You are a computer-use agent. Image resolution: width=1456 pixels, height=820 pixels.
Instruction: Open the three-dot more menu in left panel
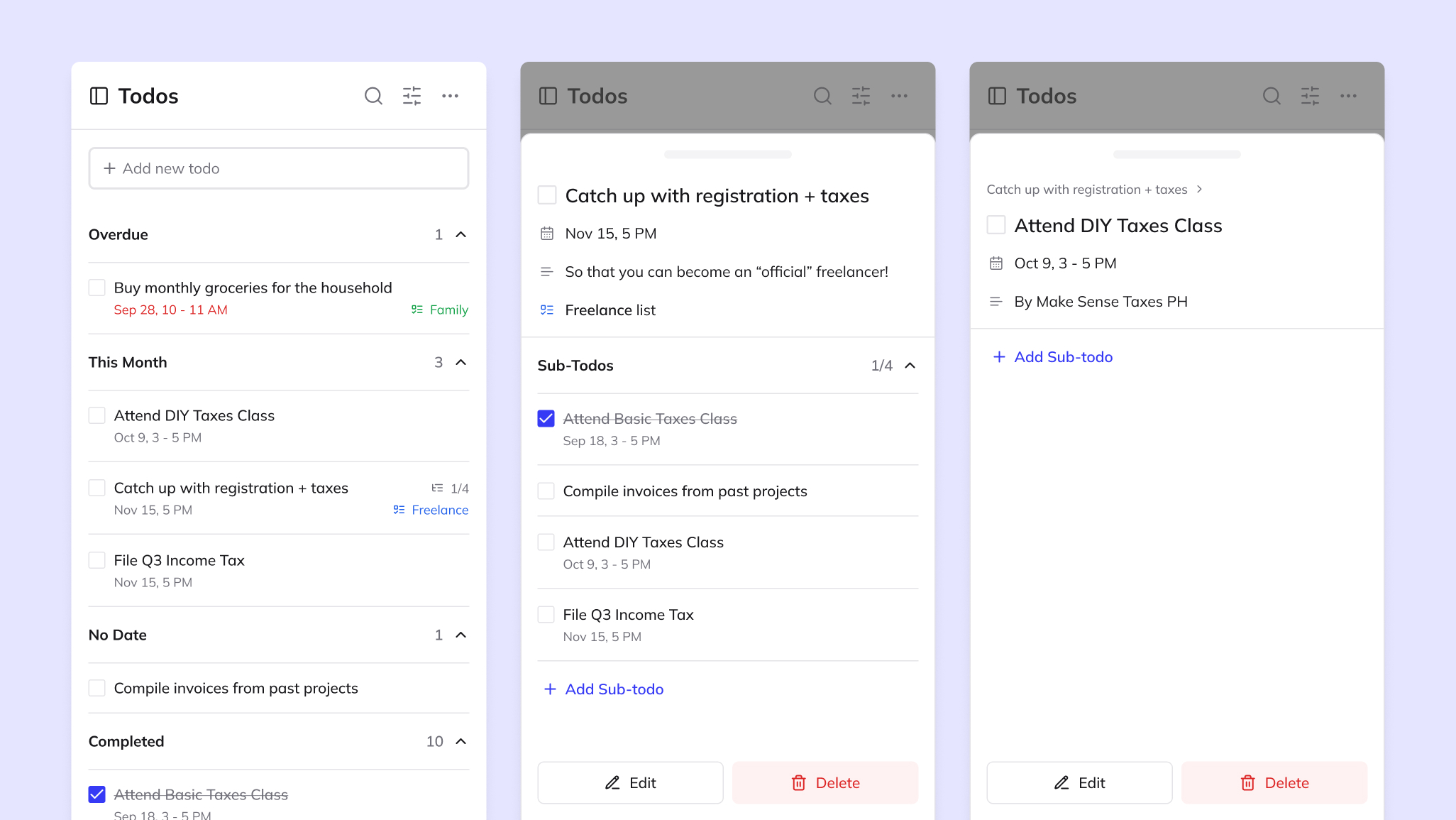click(x=450, y=96)
